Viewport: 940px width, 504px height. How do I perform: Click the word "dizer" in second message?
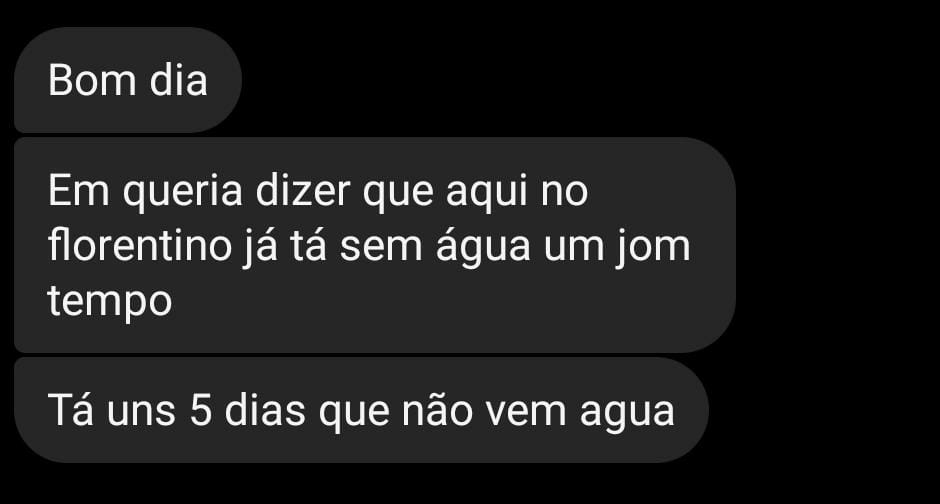[x=303, y=191]
